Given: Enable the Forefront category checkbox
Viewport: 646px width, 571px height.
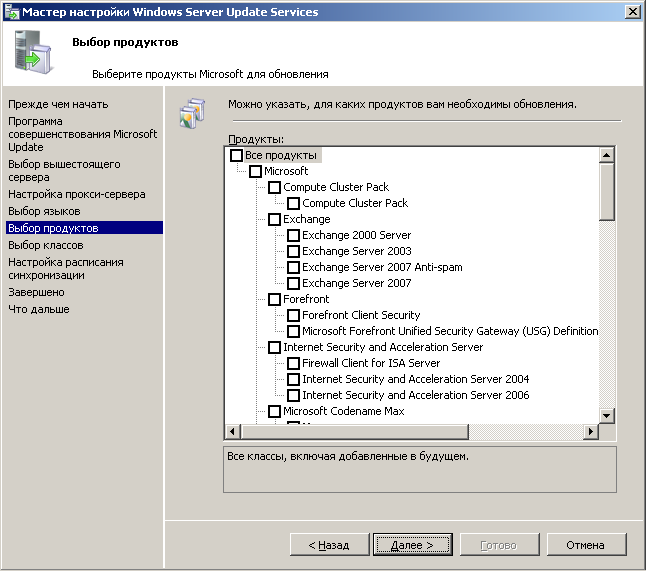Looking at the screenshot, I should pyautogui.click(x=274, y=300).
